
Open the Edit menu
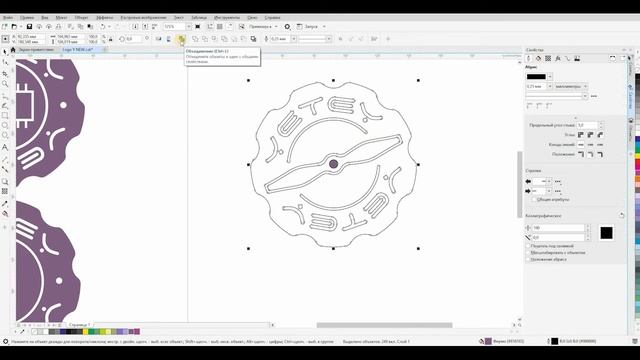tap(27, 18)
